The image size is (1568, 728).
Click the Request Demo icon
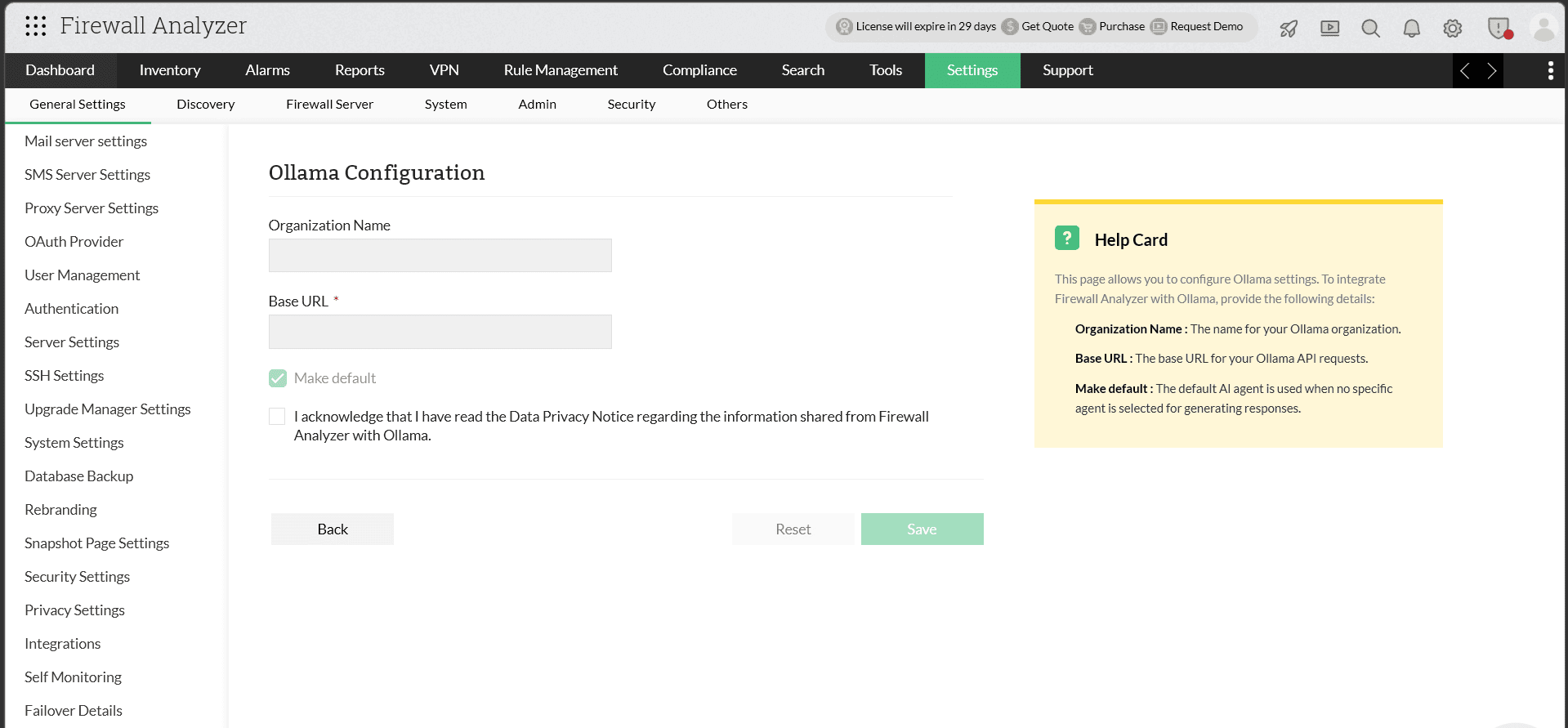pos(1159,27)
